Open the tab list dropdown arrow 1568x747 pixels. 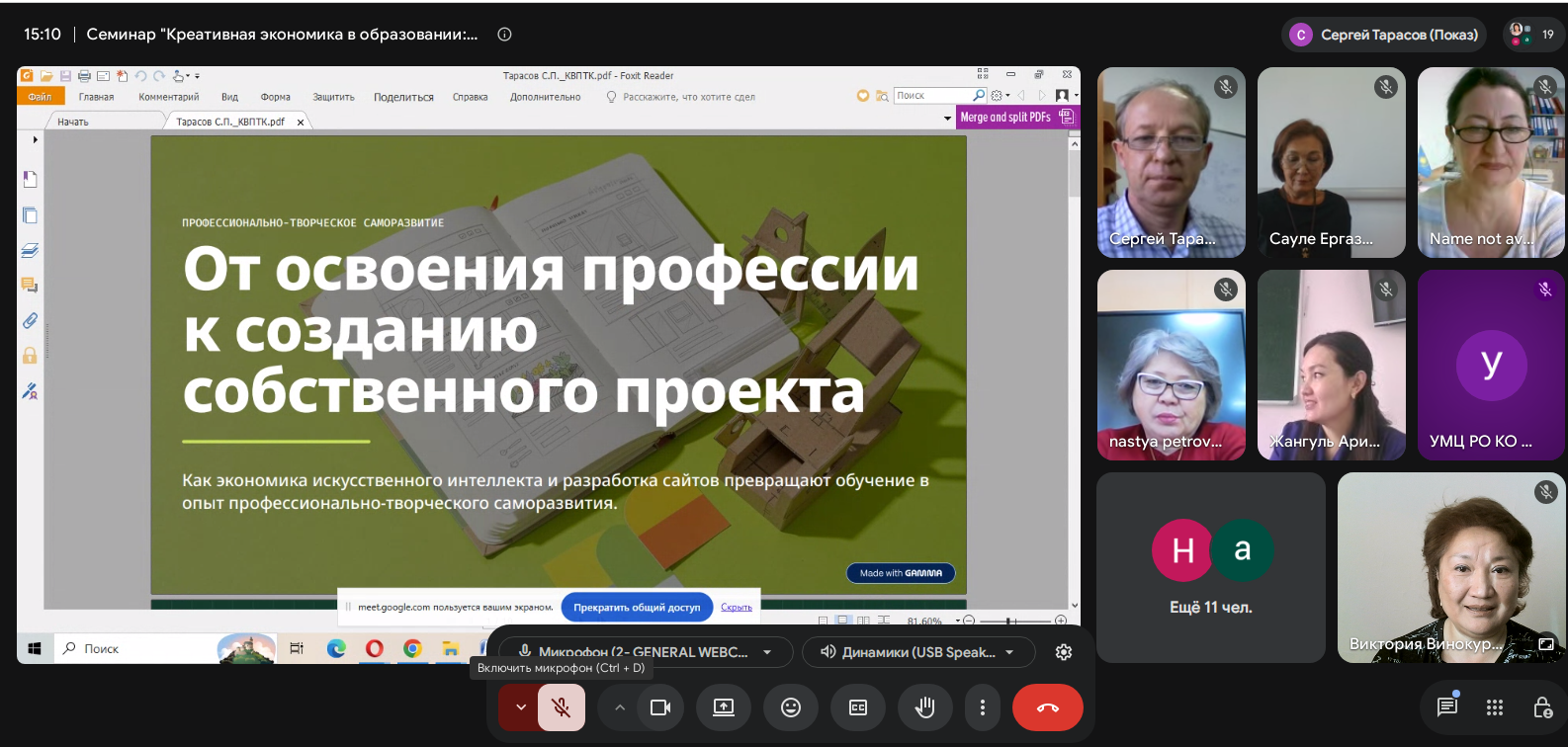click(x=948, y=119)
